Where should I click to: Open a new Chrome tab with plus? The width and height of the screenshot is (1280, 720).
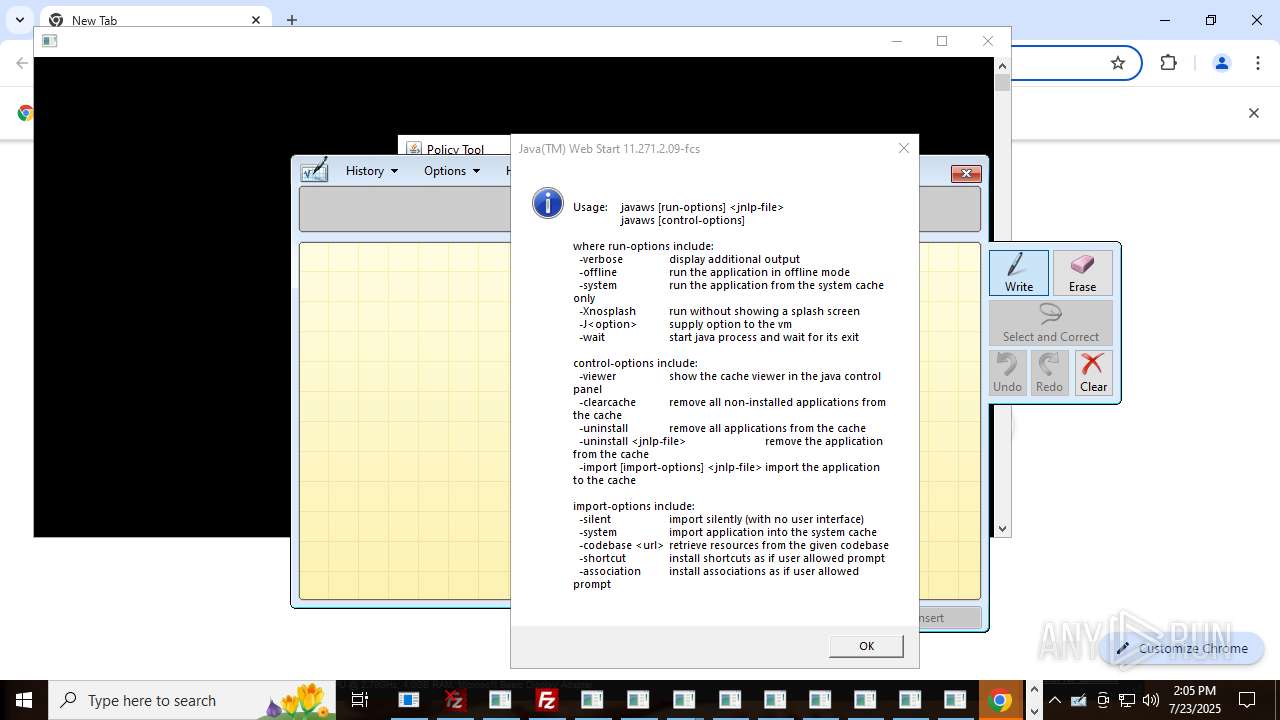[292, 20]
